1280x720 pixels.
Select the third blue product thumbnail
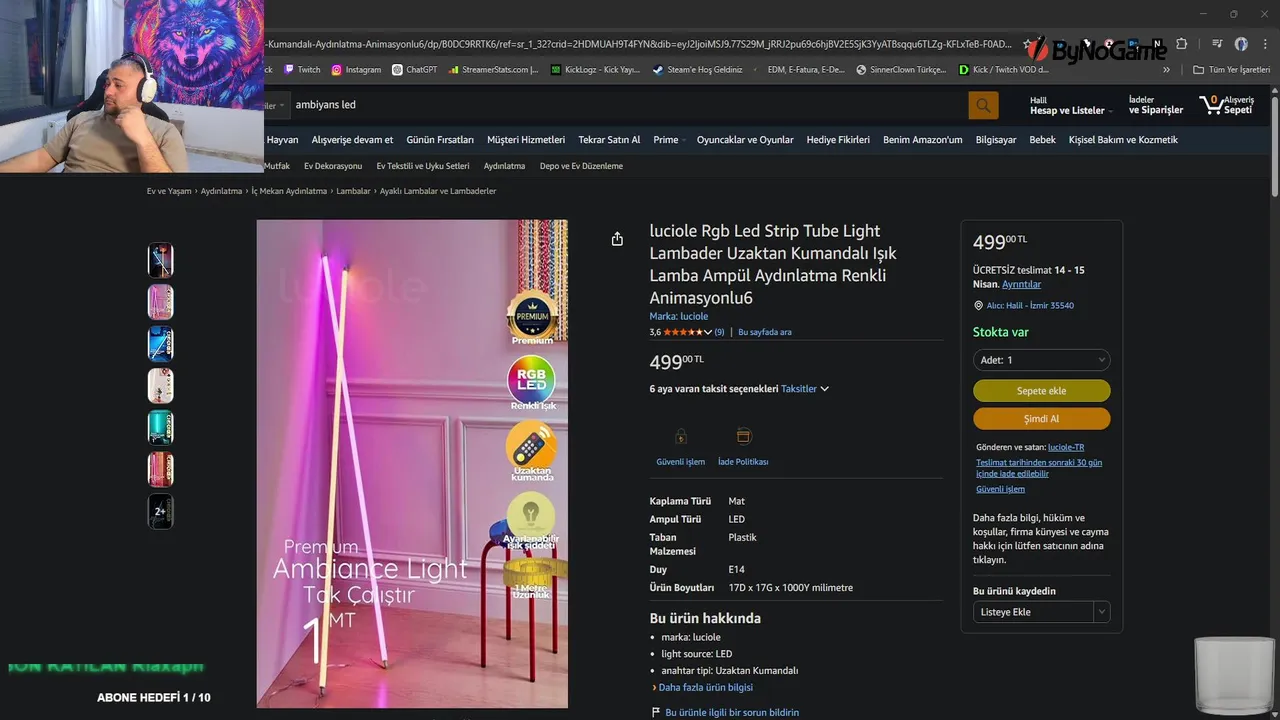click(x=160, y=344)
